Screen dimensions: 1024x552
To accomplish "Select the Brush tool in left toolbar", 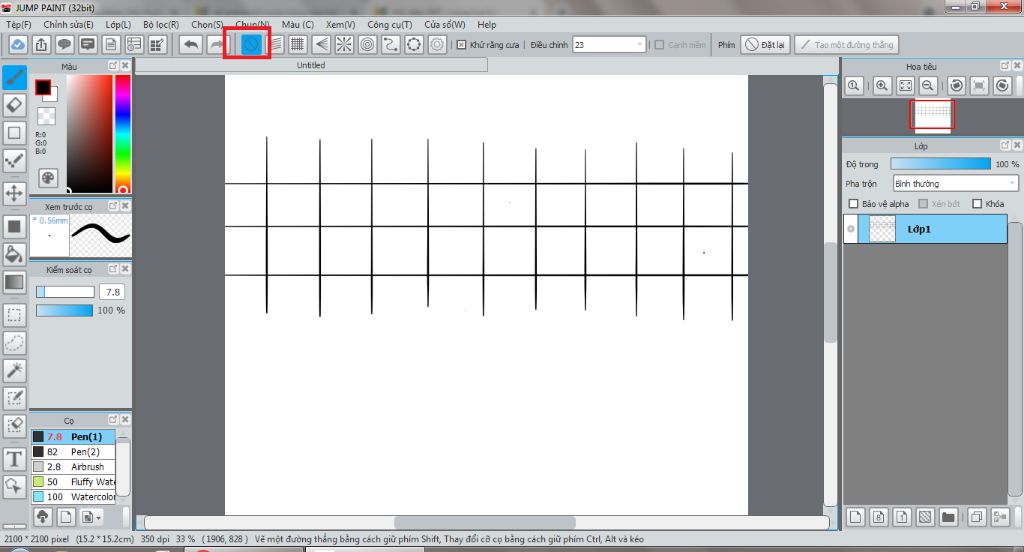I will pos(14,78).
